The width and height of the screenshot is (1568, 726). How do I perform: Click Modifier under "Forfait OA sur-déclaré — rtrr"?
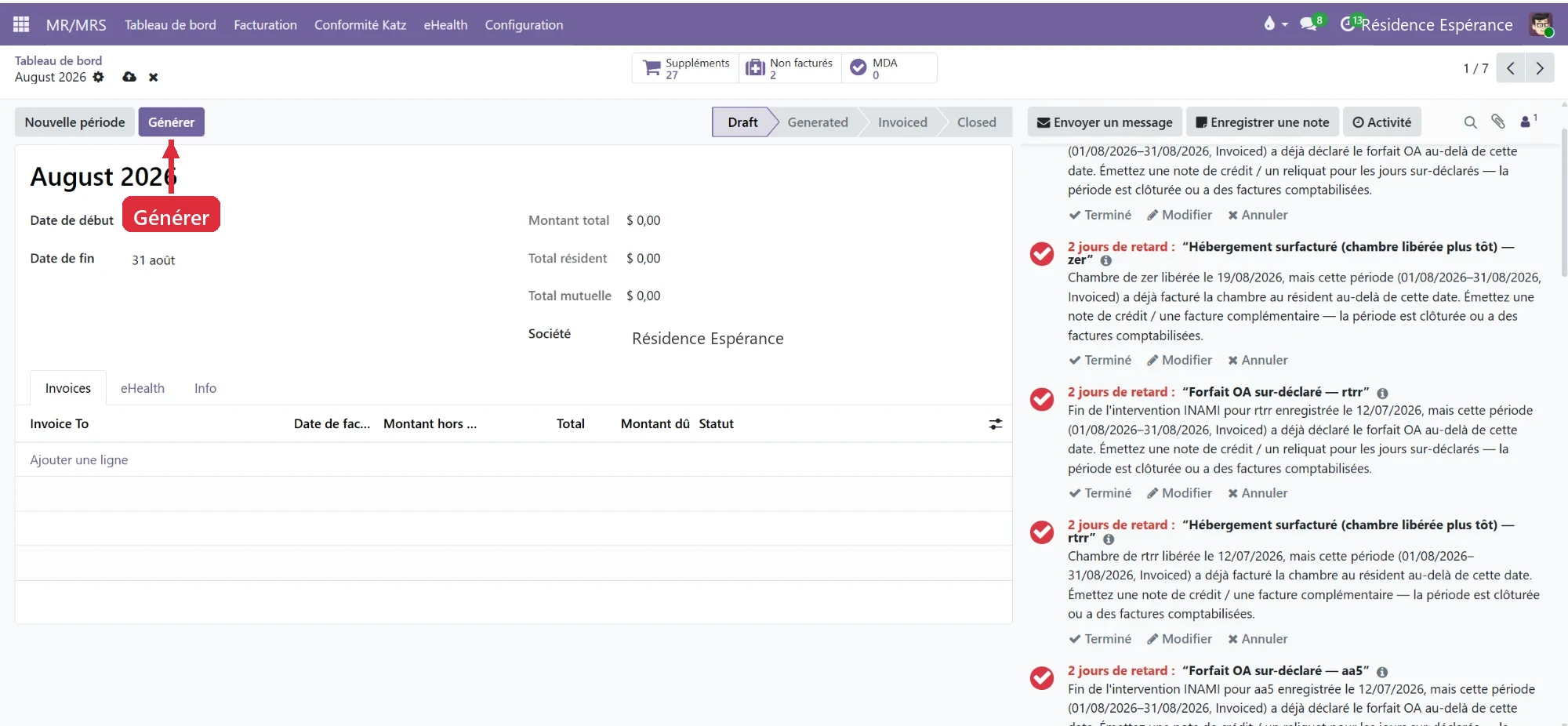[1179, 493]
